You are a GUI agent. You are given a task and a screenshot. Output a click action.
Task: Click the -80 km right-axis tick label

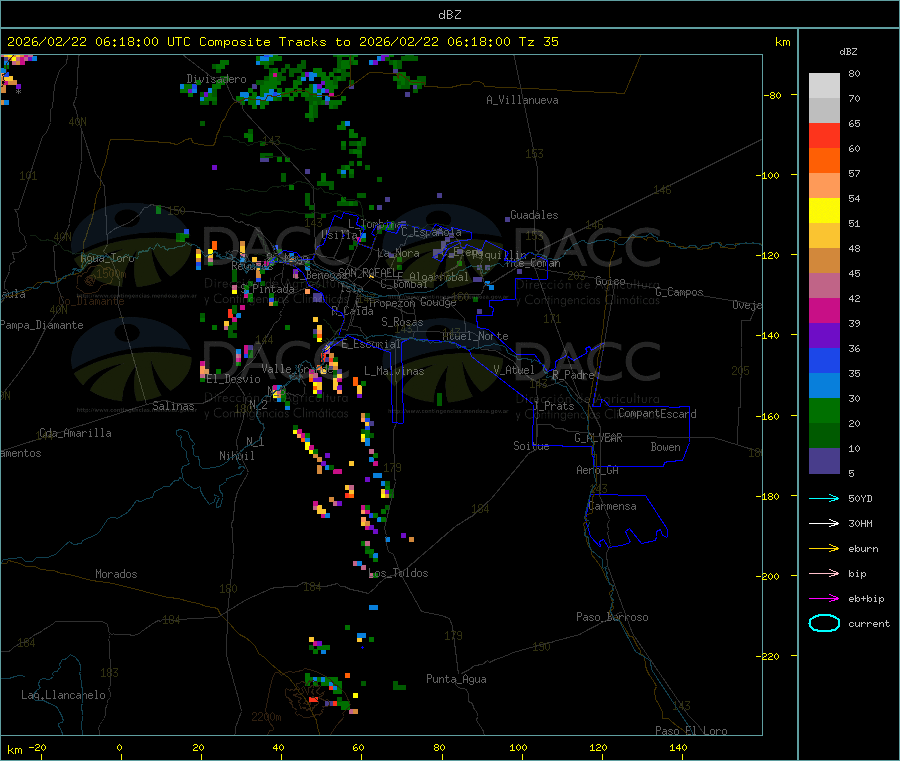[x=773, y=95]
